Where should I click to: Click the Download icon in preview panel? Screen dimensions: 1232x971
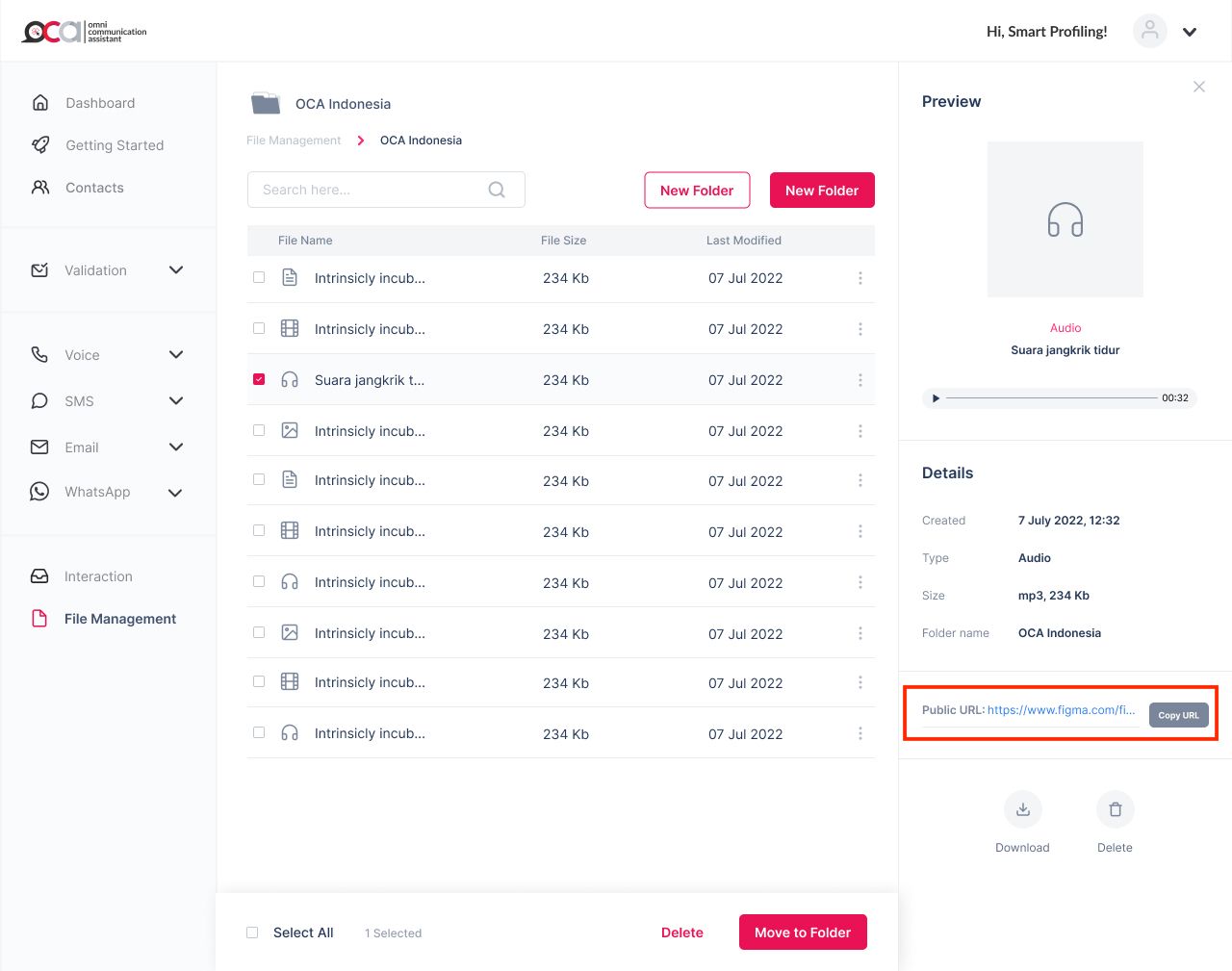coord(1022,809)
